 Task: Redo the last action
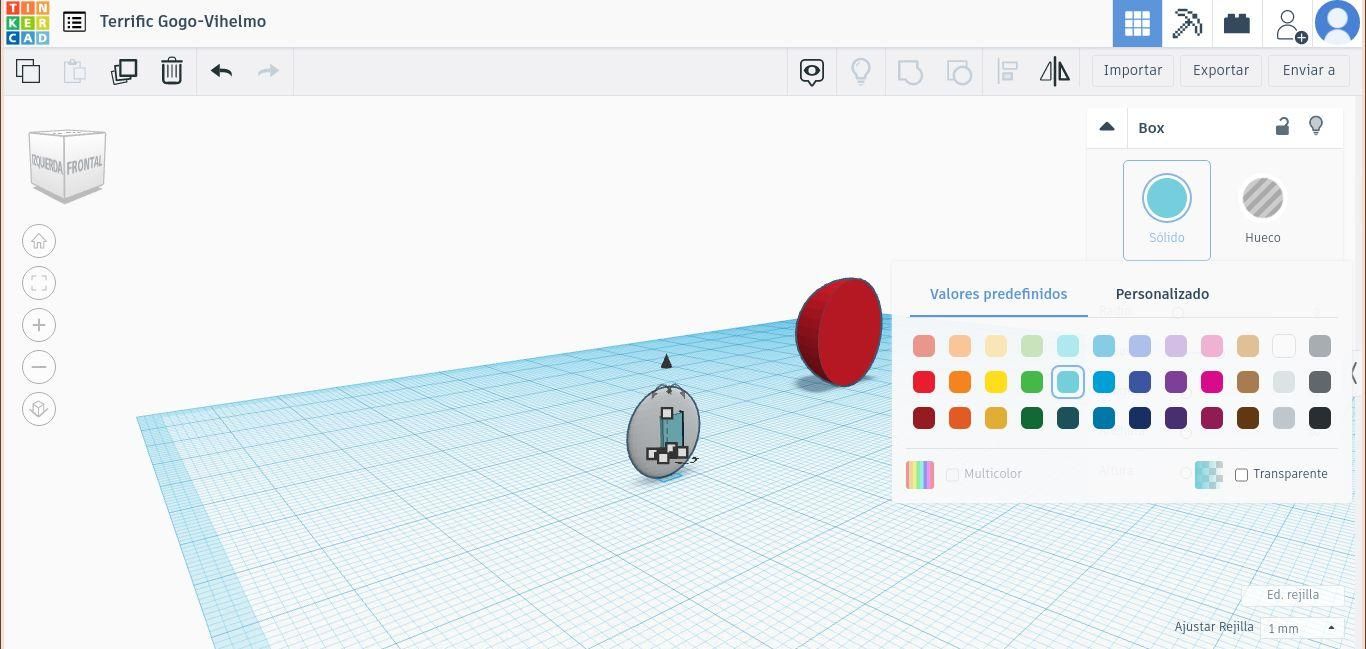coord(268,71)
